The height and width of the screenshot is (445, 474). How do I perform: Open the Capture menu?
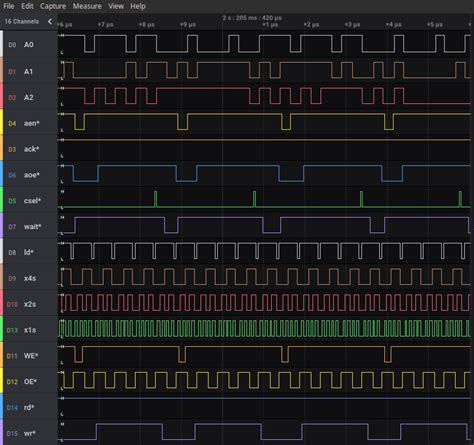coord(53,6)
